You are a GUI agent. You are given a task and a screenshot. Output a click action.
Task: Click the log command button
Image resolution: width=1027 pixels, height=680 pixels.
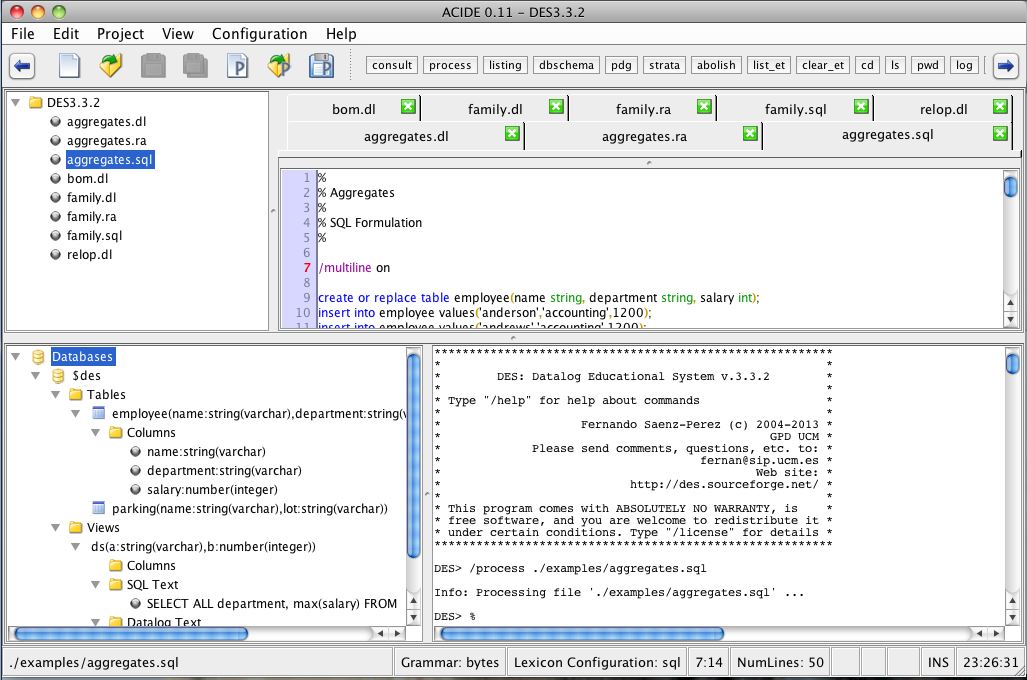964,65
